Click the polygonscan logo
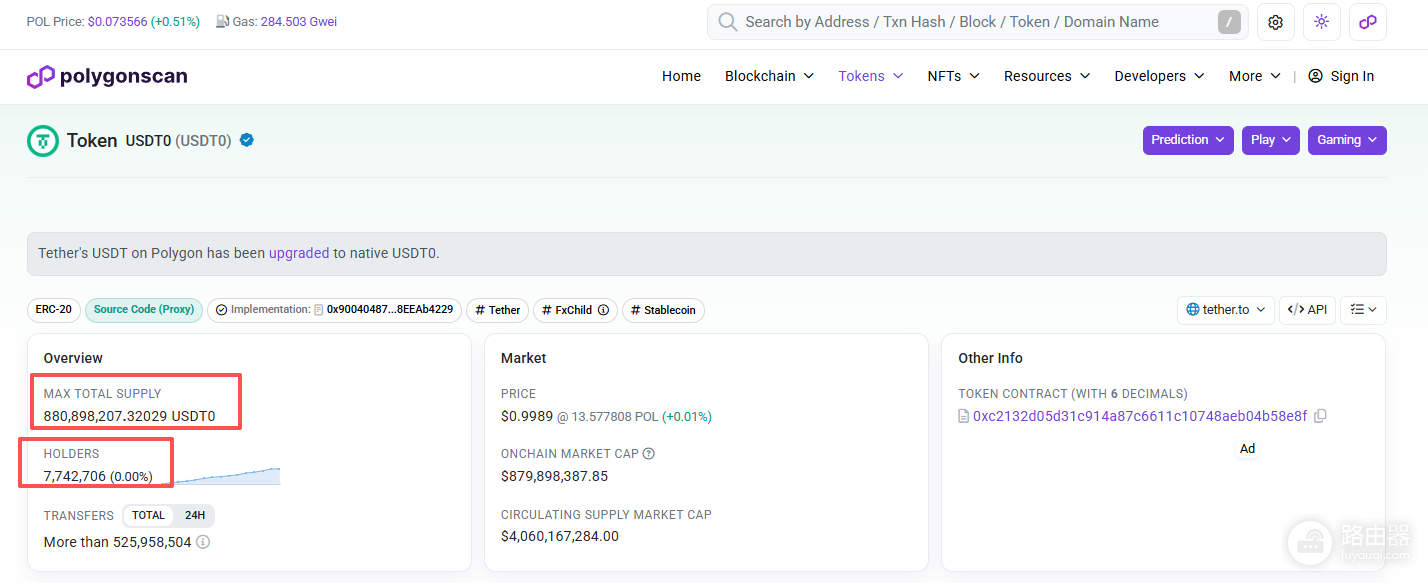1428x583 pixels. pyautogui.click(x=107, y=77)
